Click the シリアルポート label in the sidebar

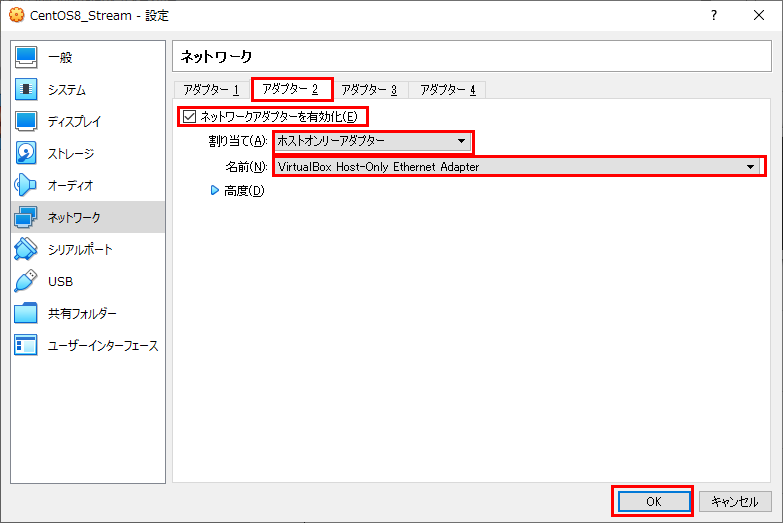pyautogui.click(x=80, y=249)
